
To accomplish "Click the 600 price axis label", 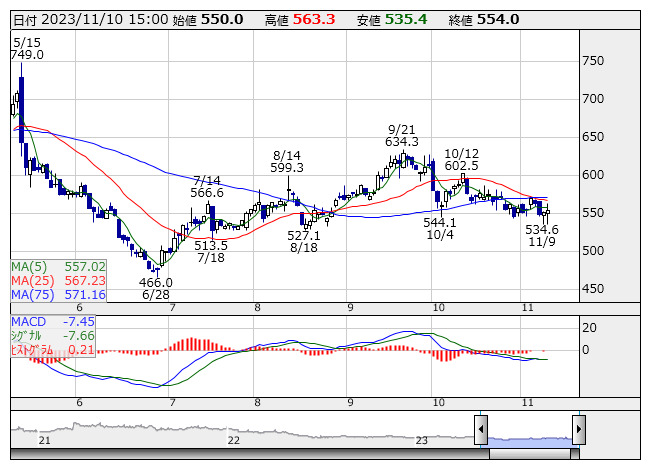I will point(593,175).
